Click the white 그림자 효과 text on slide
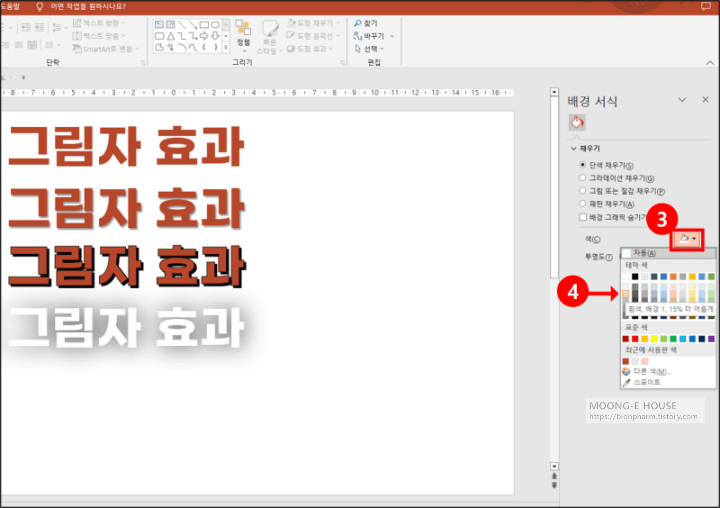This screenshot has height=508, width=720. [x=126, y=328]
